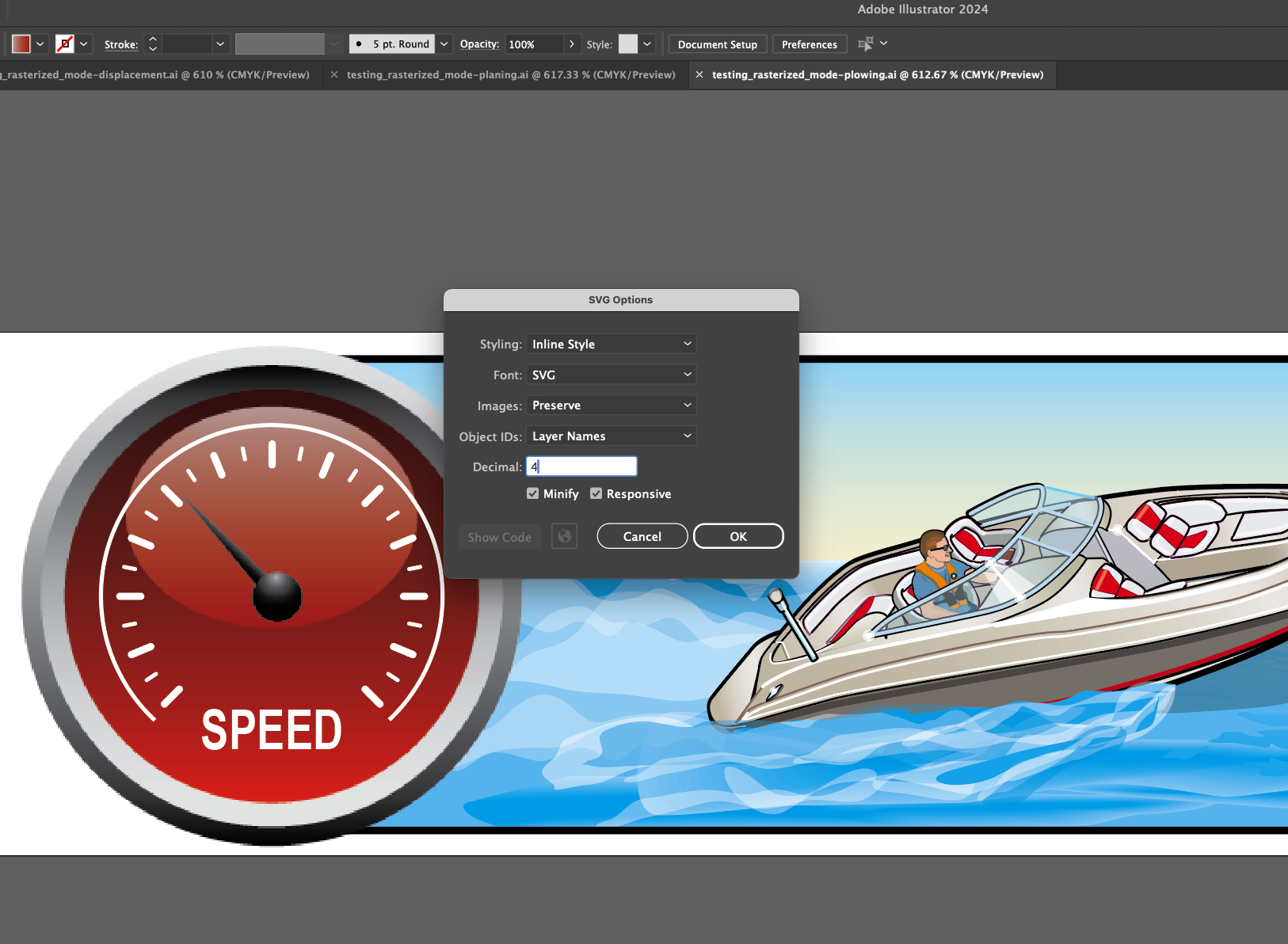Screen dimensions: 1288x944
Task: Select the fill color swatch in the control bar
Action: click(x=21, y=44)
